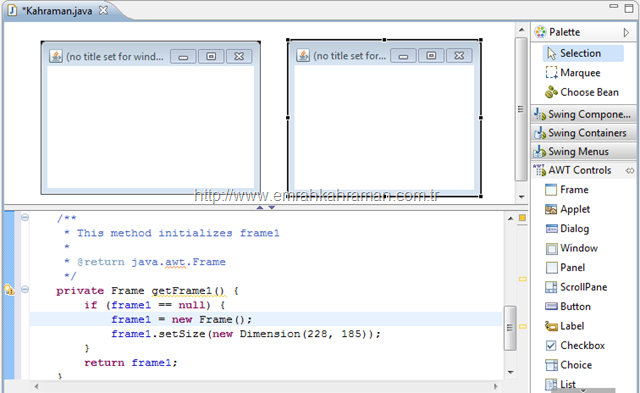Choose the Marquee tool
This screenshot has width=640, height=393.
pyautogui.click(x=573, y=73)
